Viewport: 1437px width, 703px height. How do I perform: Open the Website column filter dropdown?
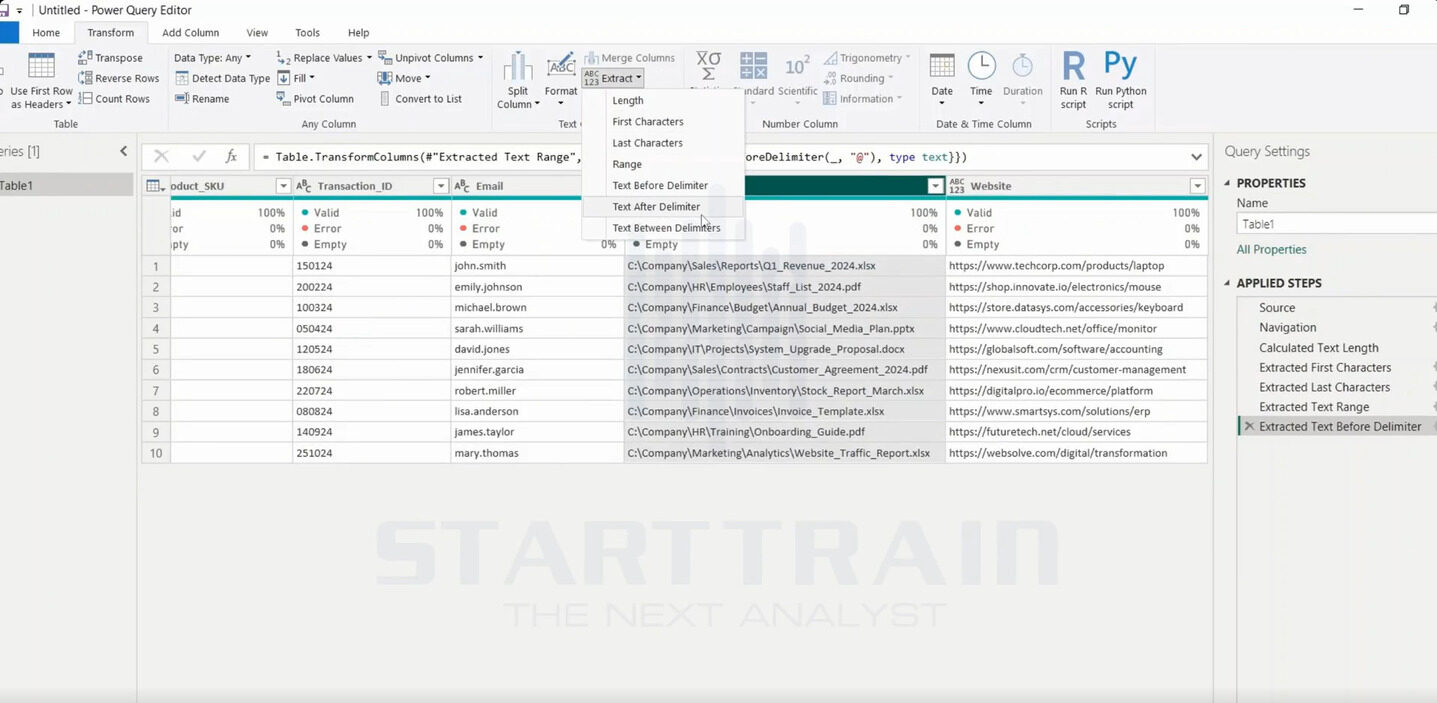click(x=1197, y=186)
